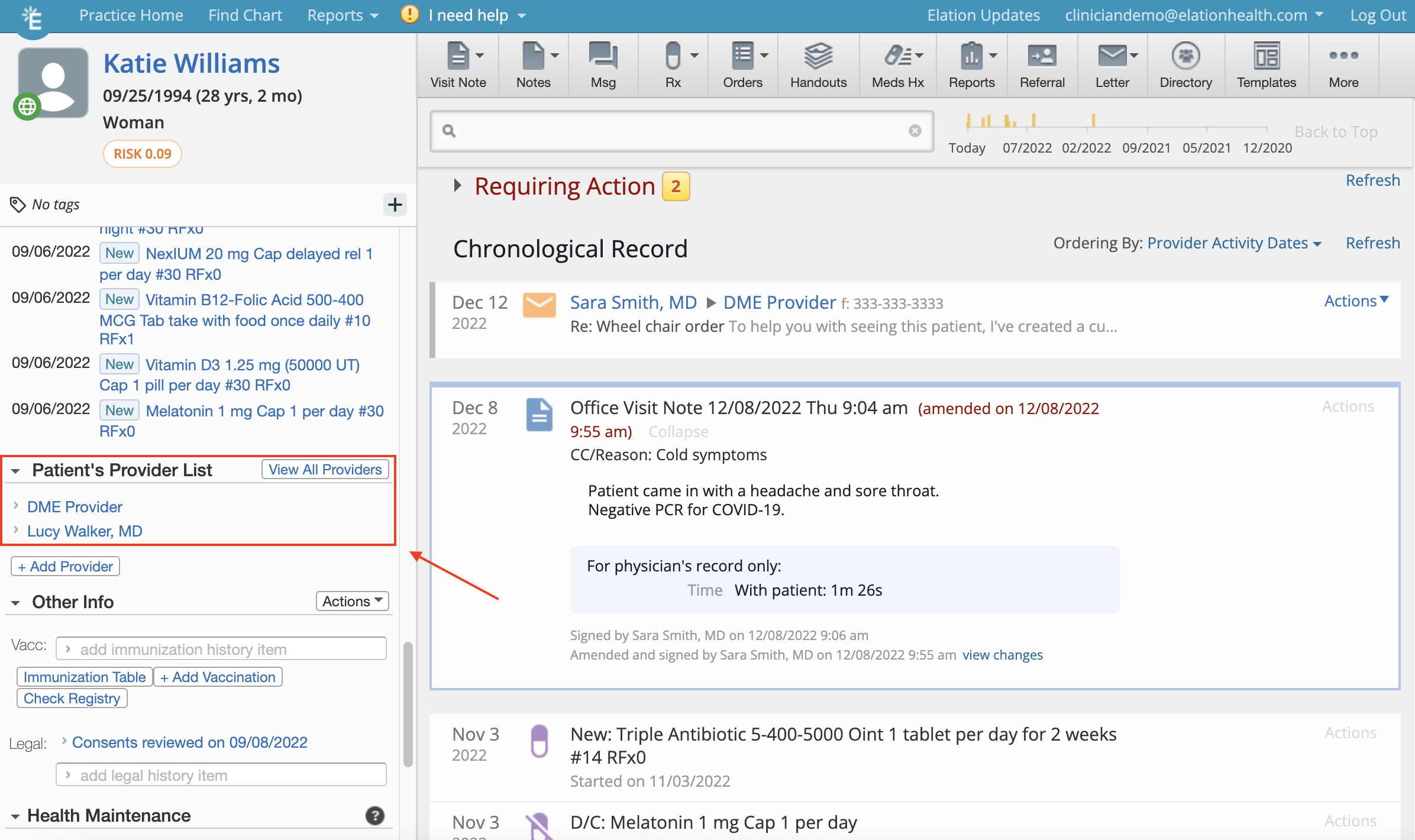Open the Actions dropdown on the Dec 12 message
The height and width of the screenshot is (840, 1415).
pos(1356,301)
